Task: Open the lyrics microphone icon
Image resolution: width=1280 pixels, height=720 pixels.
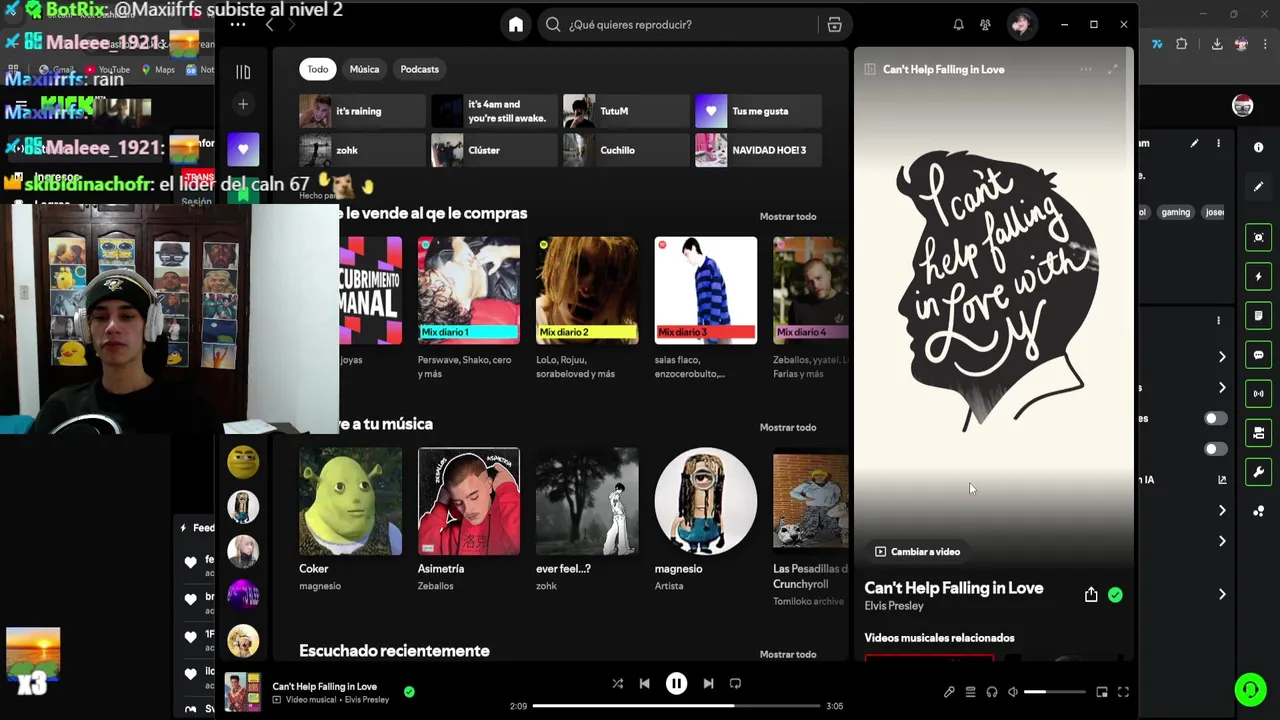Action: 949,692
